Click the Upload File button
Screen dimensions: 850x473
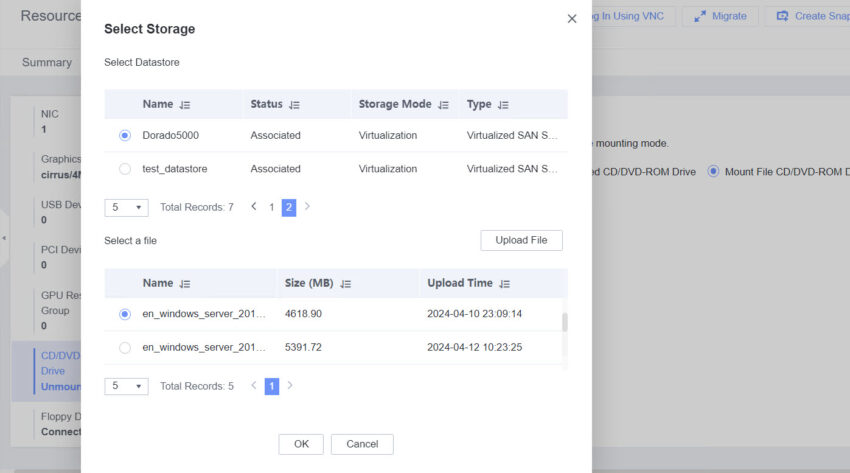click(521, 241)
